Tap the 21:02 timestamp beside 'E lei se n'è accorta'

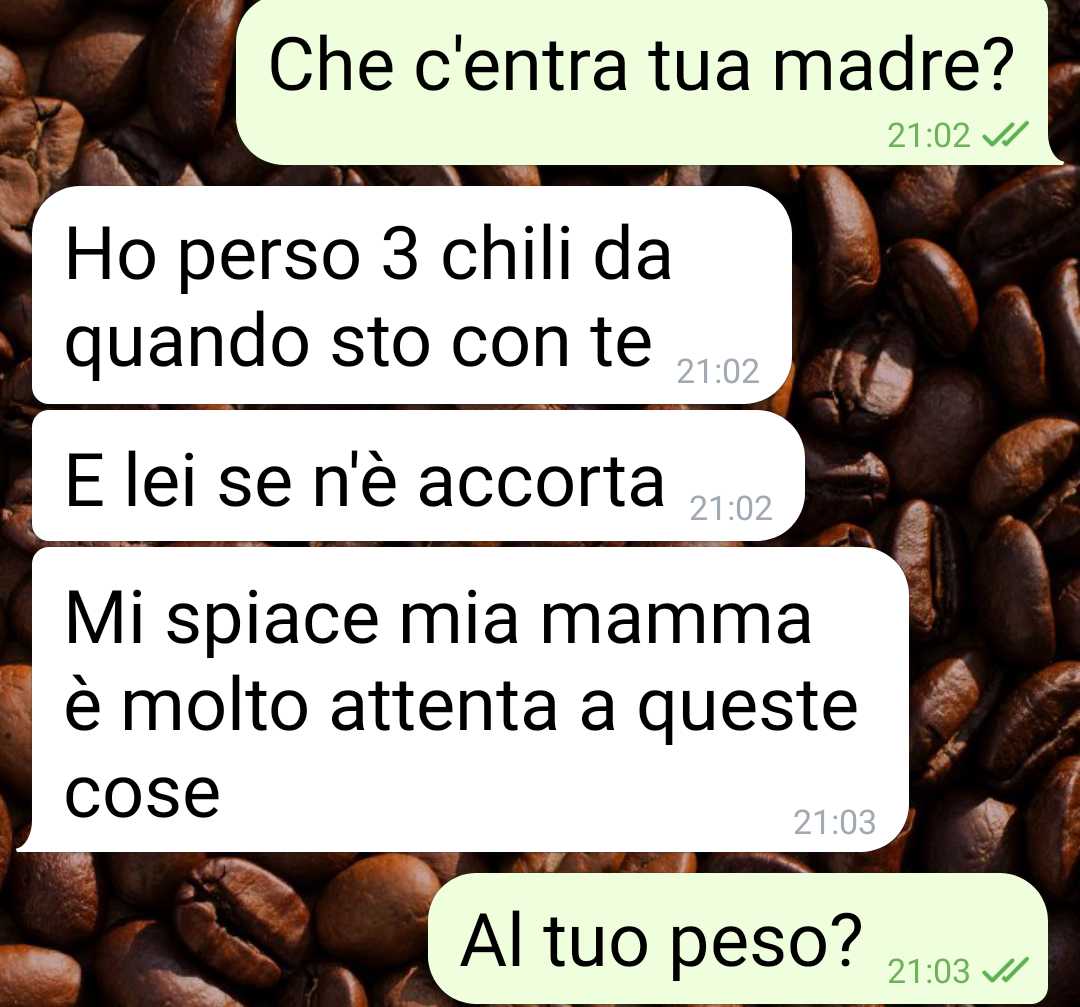(x=731, y=508)
